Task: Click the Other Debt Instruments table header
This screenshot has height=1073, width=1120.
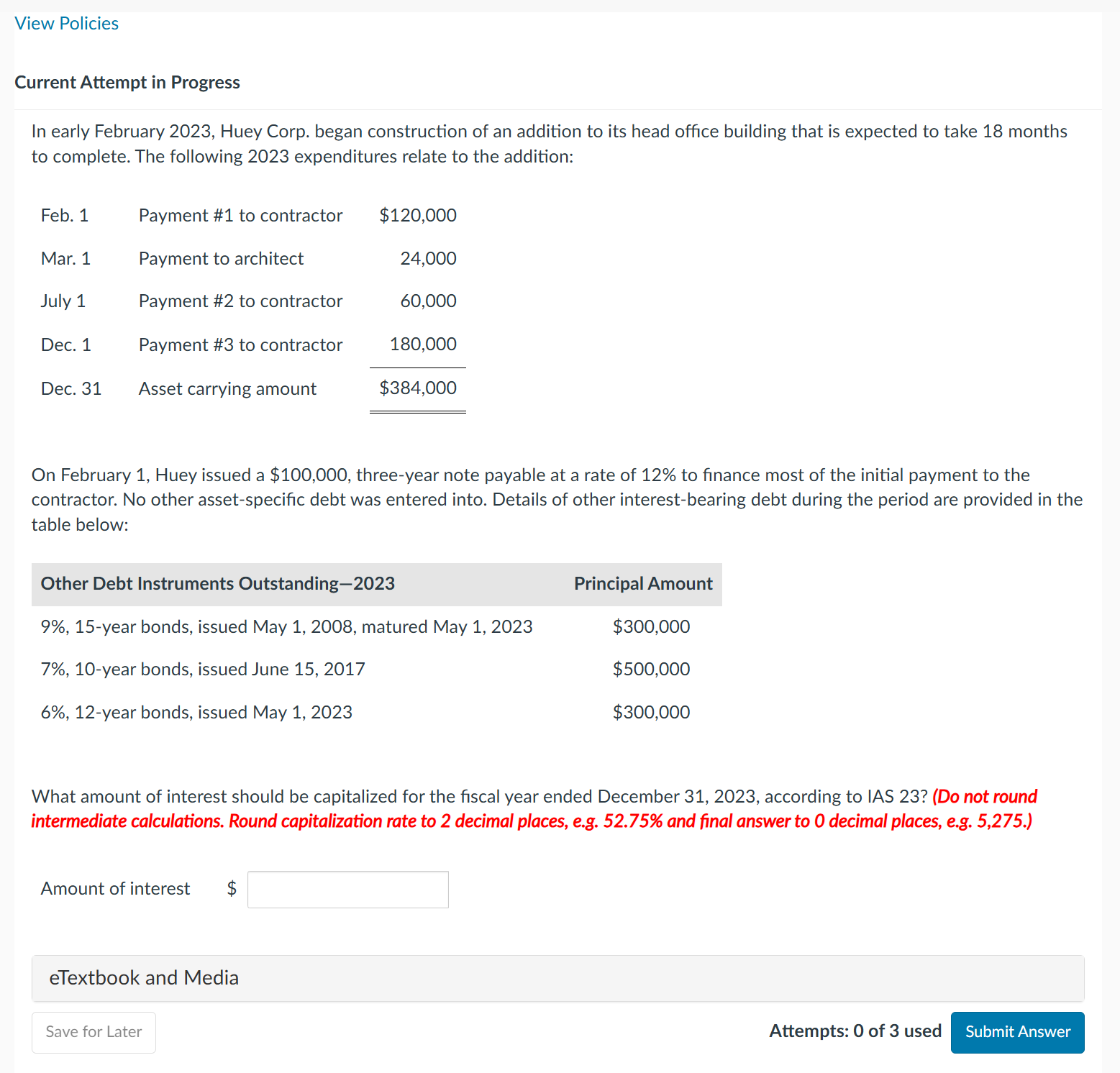Action: coord(217,583)
